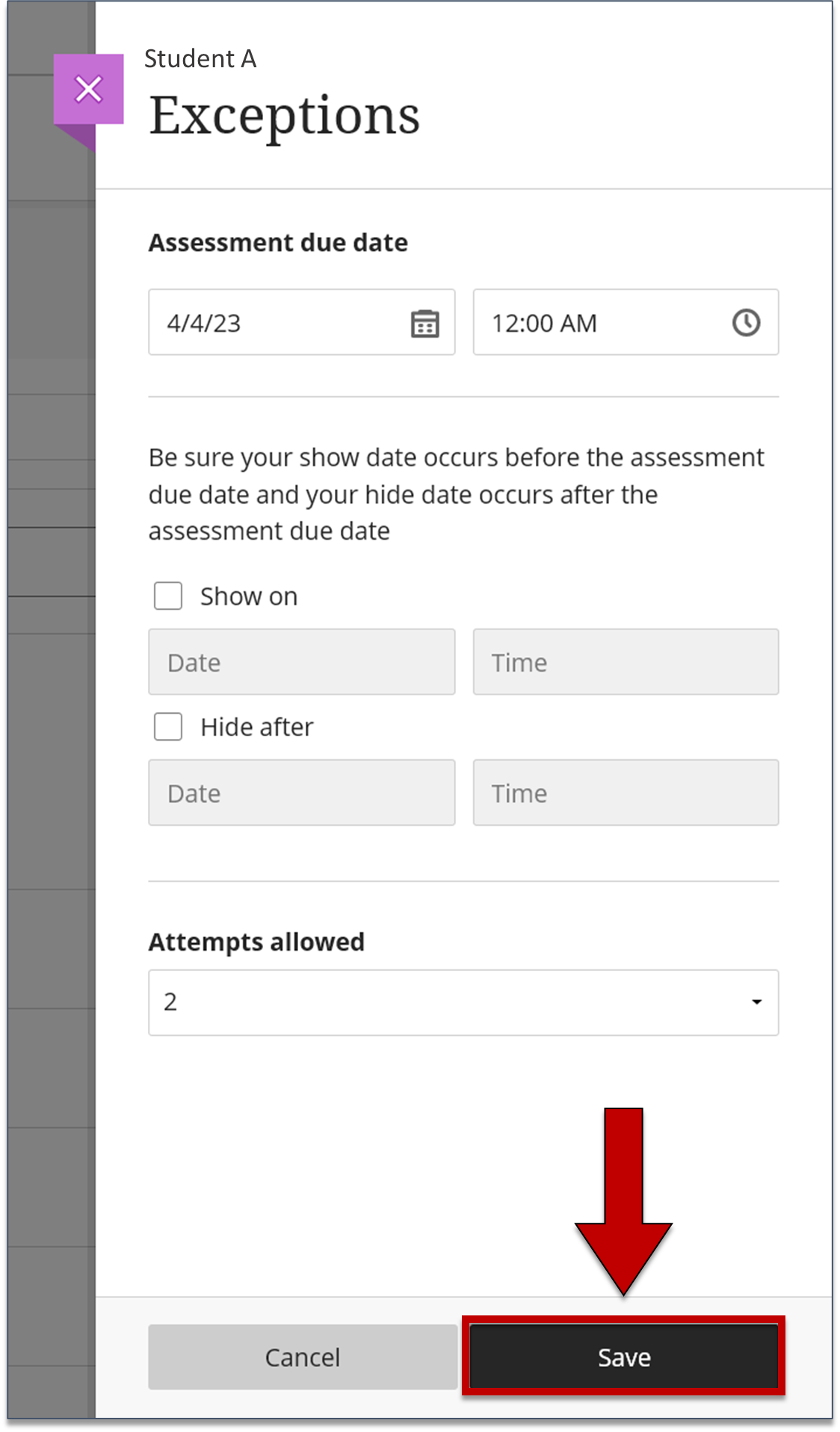The height and width of the screenshot is (1432, 840).
Task: Open the clock time picker for due time
Action: (x=746, y=323)
